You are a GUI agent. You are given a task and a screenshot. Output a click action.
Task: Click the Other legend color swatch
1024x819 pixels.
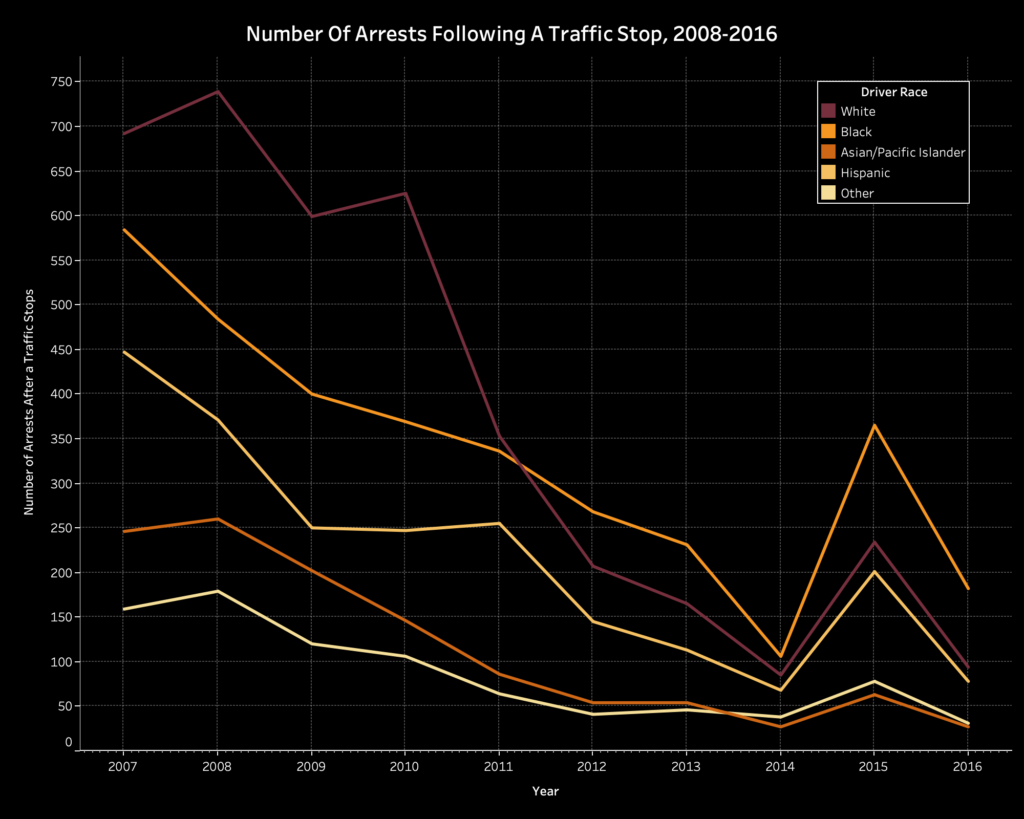pyautogui.click(x=828, y=193)
